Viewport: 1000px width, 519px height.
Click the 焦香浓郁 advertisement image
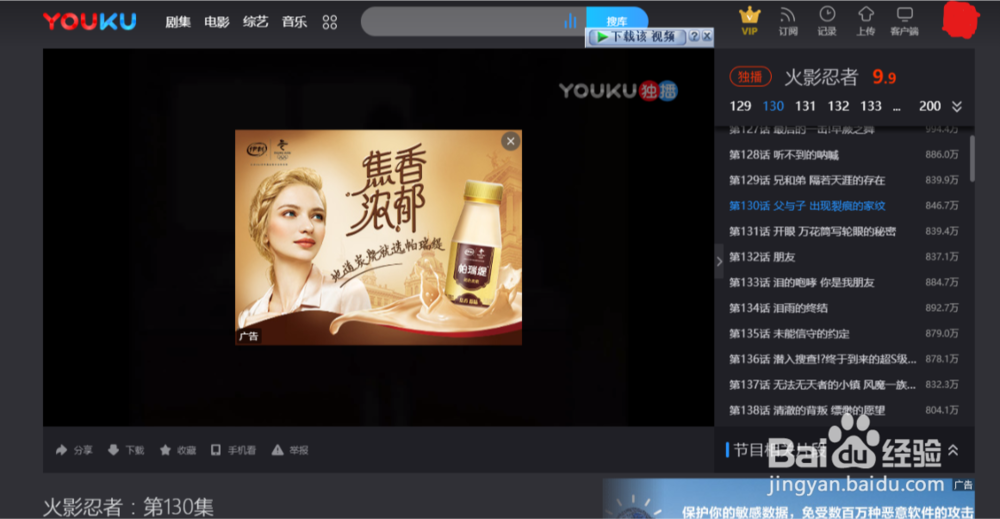coord(378,238)
